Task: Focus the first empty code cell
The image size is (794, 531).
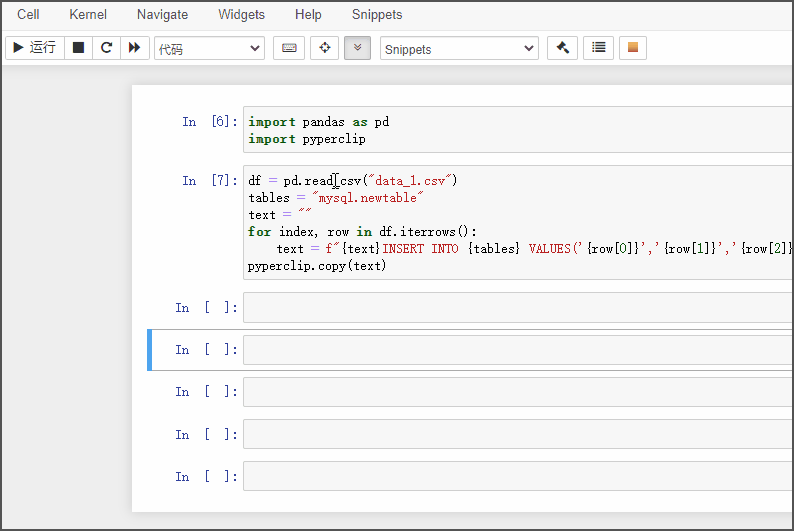Action: 518,307
